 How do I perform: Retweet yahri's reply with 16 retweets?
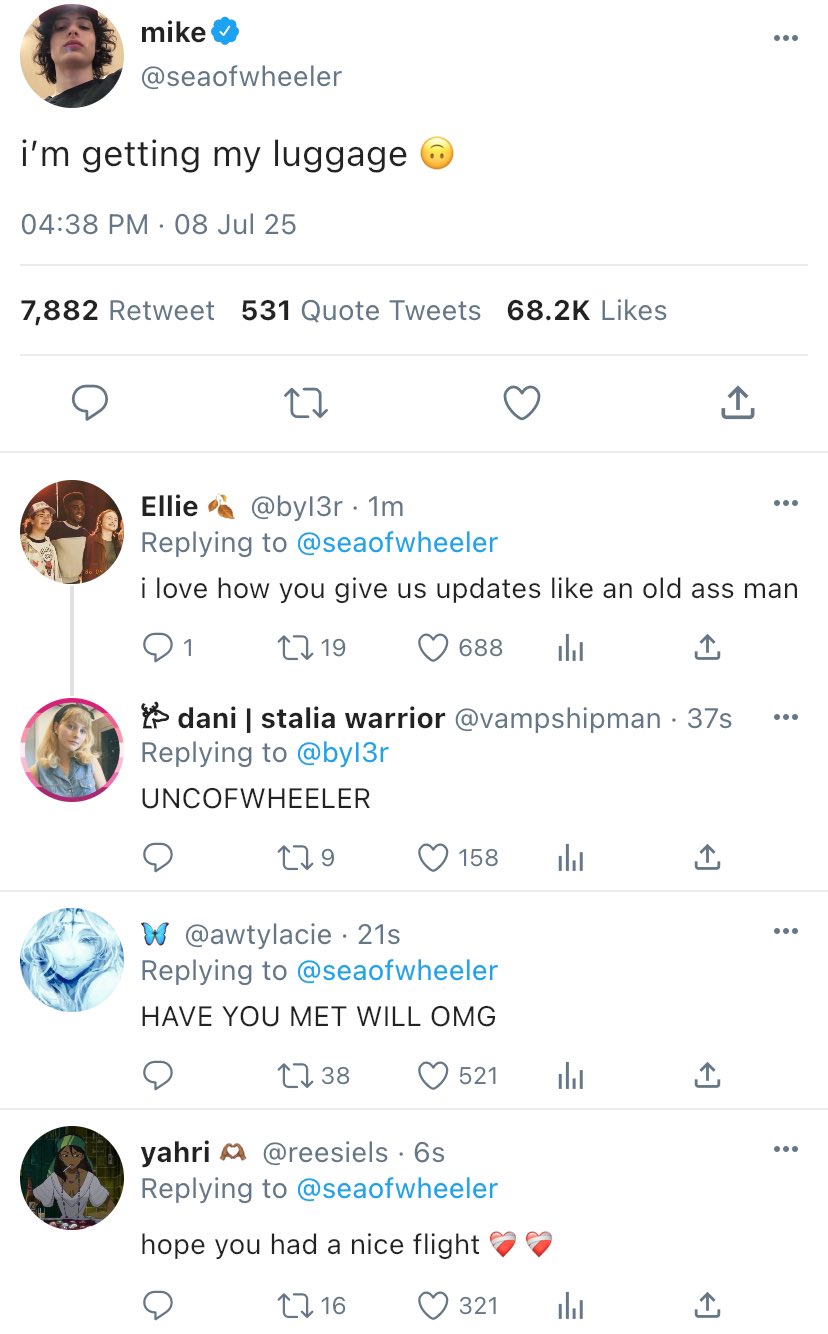click(x=296, y=1306)
